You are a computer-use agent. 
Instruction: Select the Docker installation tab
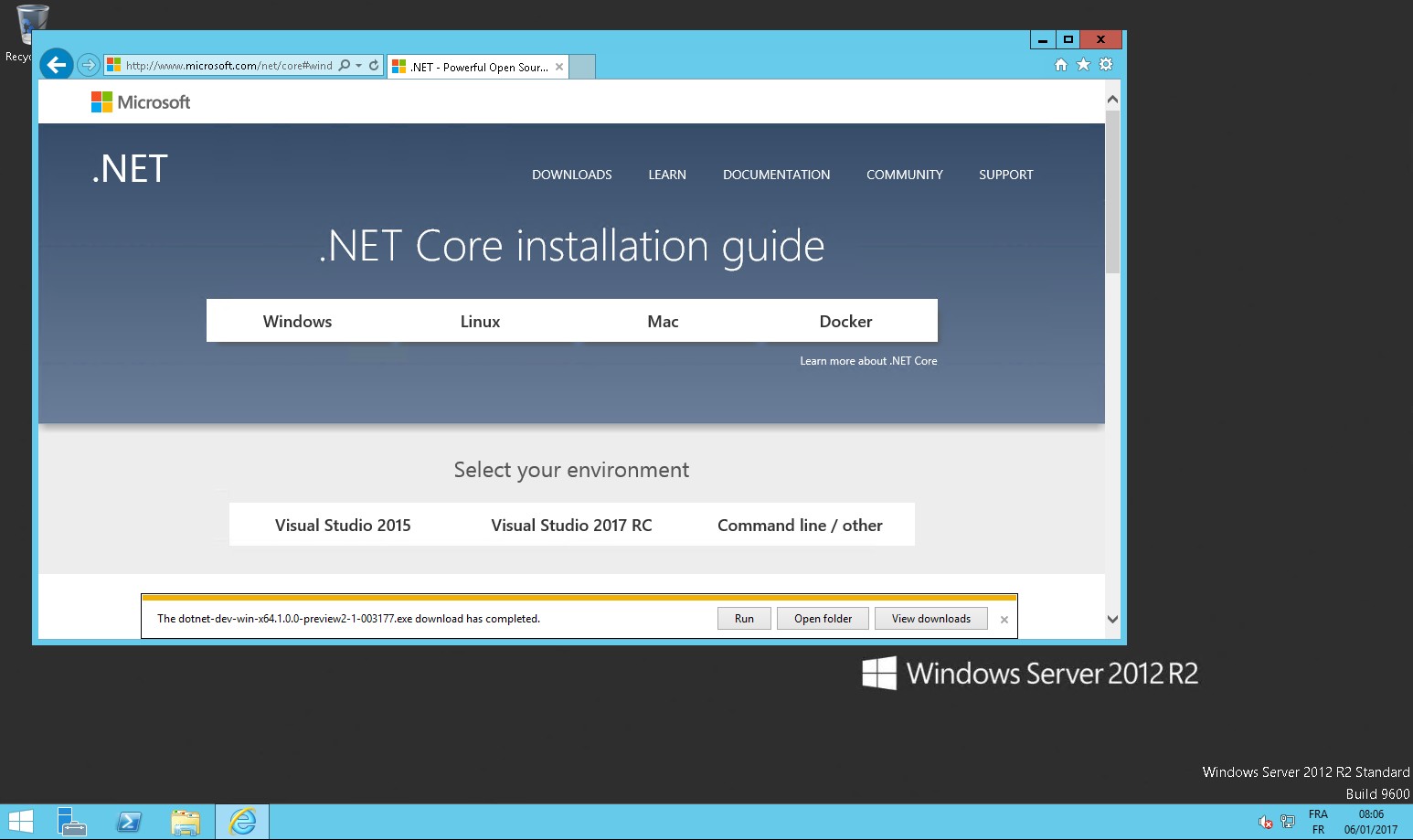(x=845, y=322)
